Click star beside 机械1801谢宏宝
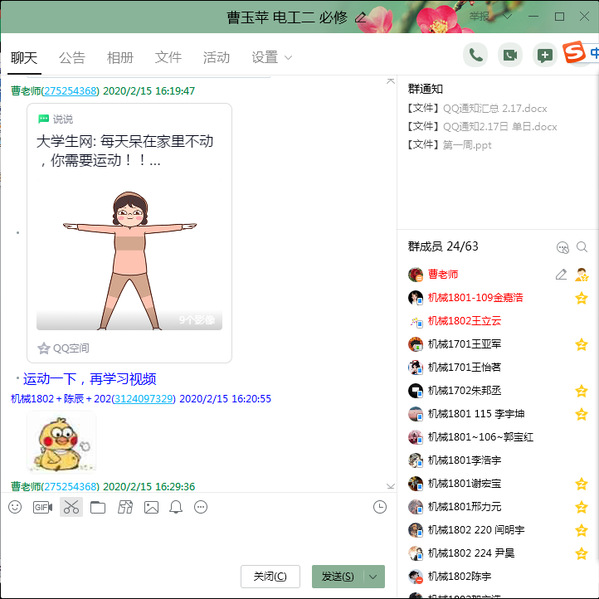The width and height of the screenshot is (599, 599). pos(581,484)
